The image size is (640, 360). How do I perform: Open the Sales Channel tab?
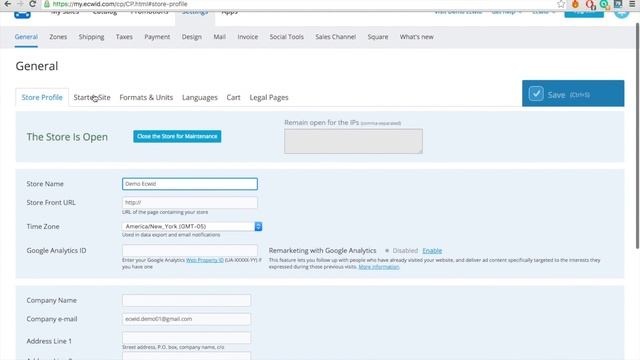[x=336, y=37]
